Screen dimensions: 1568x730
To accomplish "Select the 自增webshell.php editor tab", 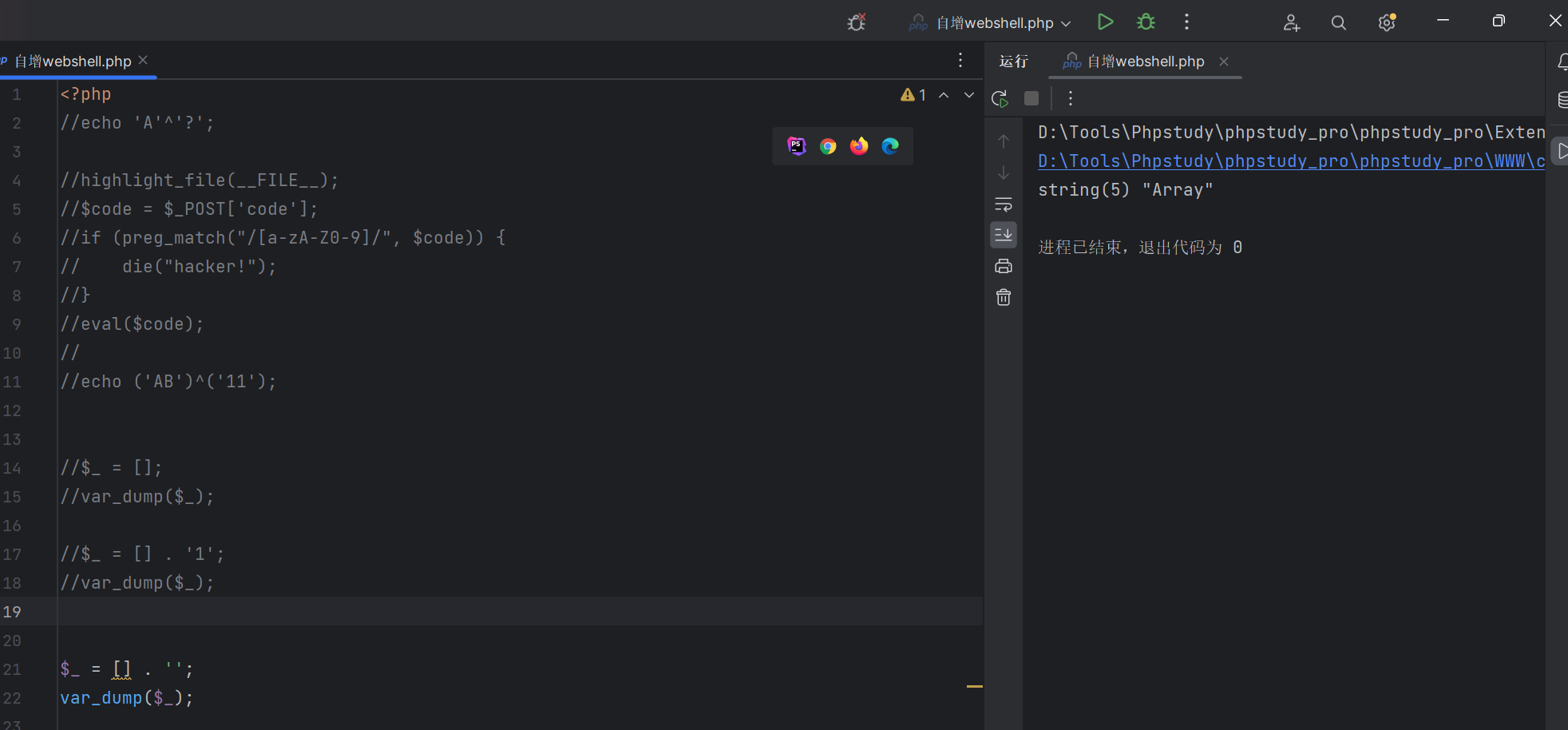I will (x=72, y=61).
